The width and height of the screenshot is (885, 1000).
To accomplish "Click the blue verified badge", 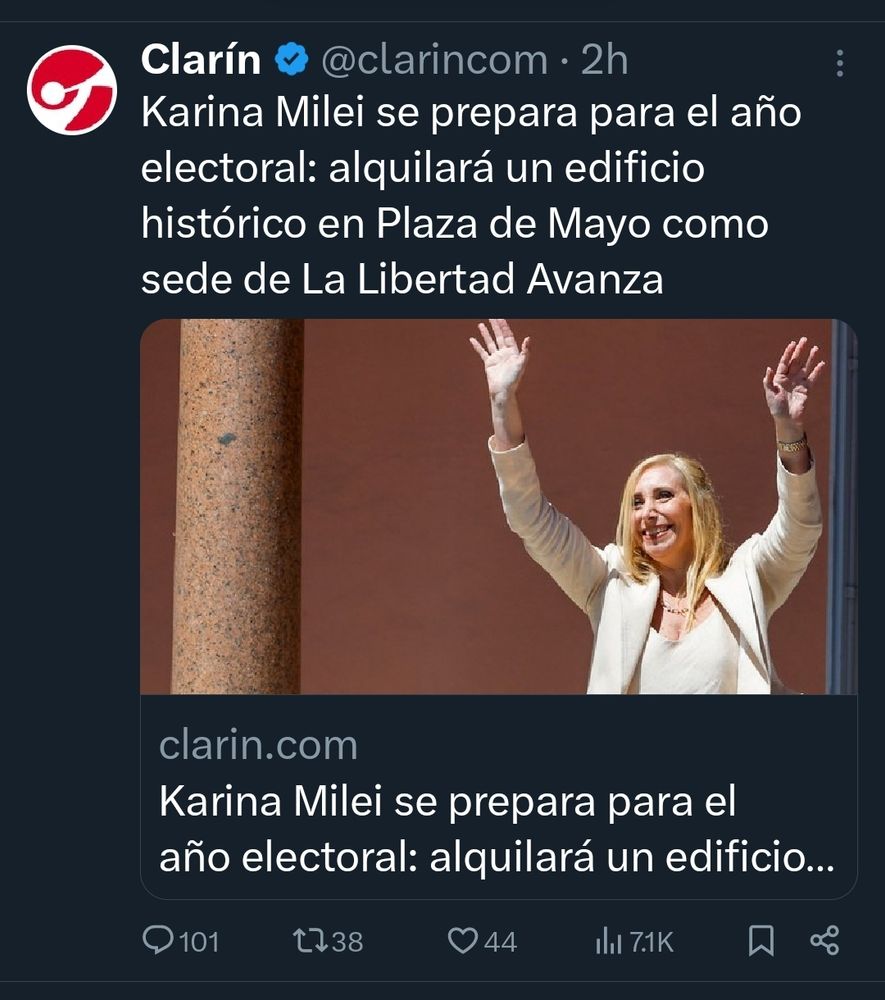I will (292, 59).
